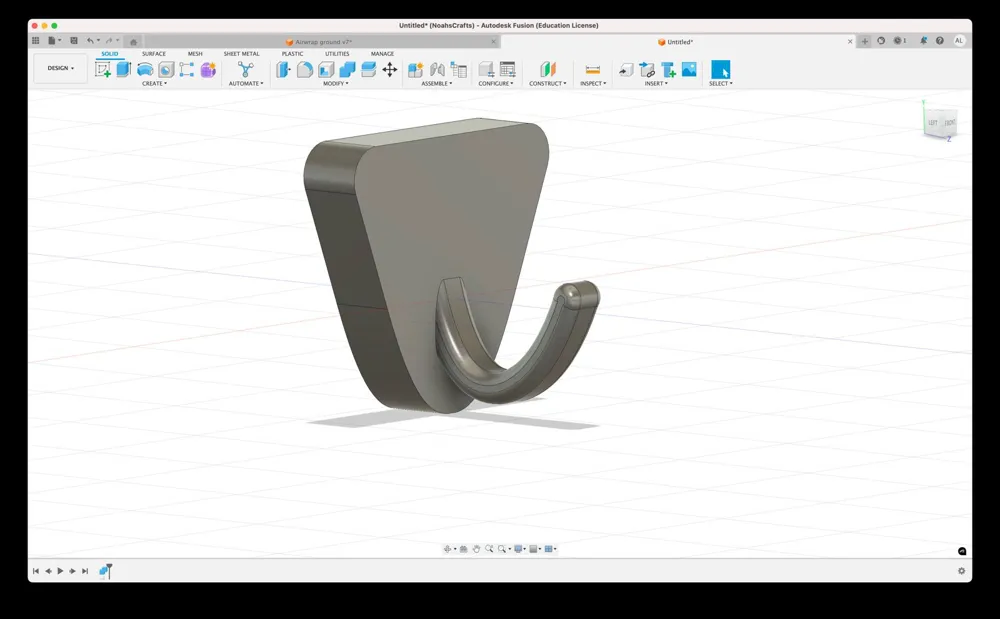Viewport: 1000px width, 619px height.
Task: Select the Insert McMaster-Carr Component tool
Action: click(x=668, y=69)
